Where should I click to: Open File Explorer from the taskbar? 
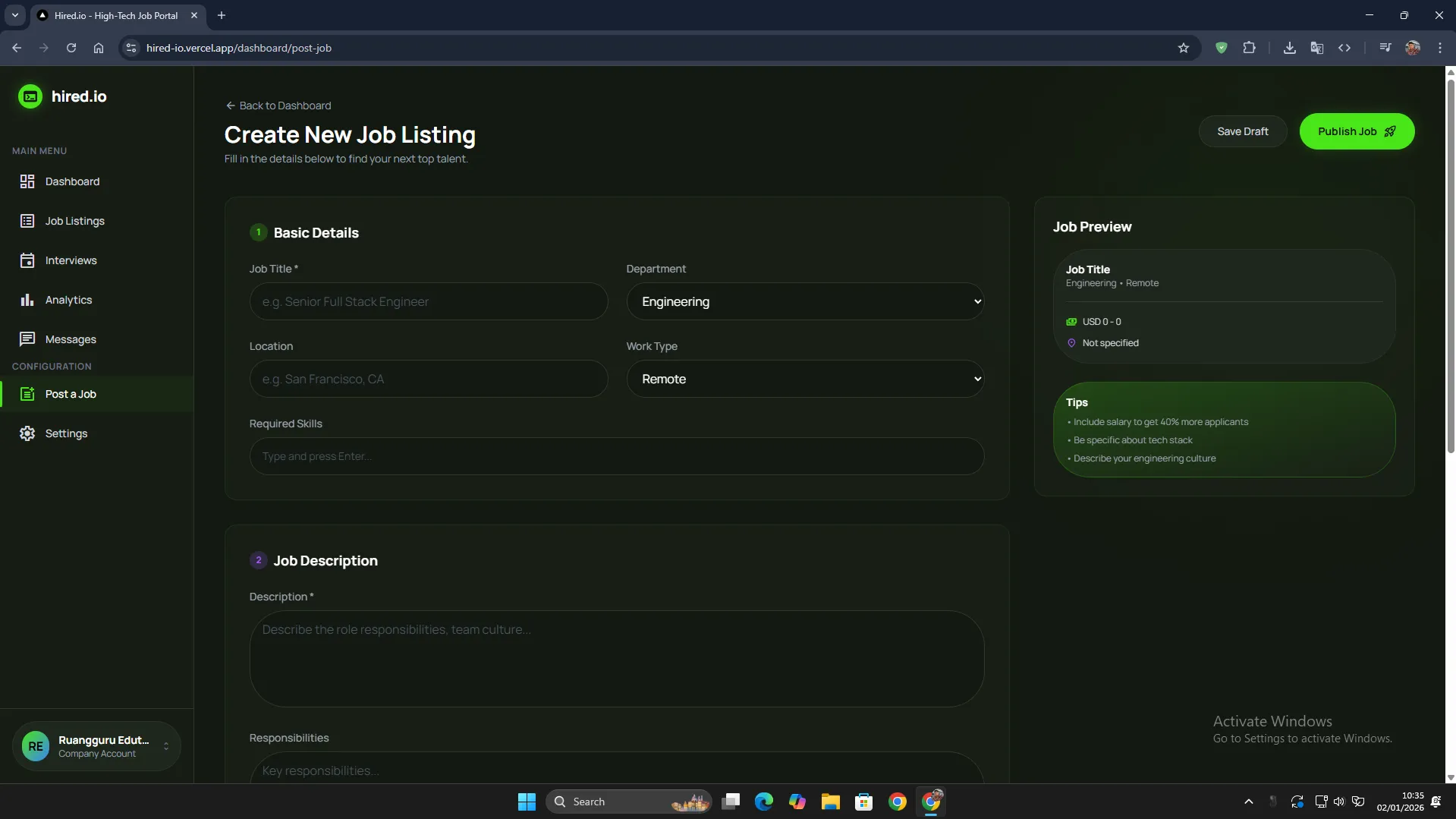[830, 802]
